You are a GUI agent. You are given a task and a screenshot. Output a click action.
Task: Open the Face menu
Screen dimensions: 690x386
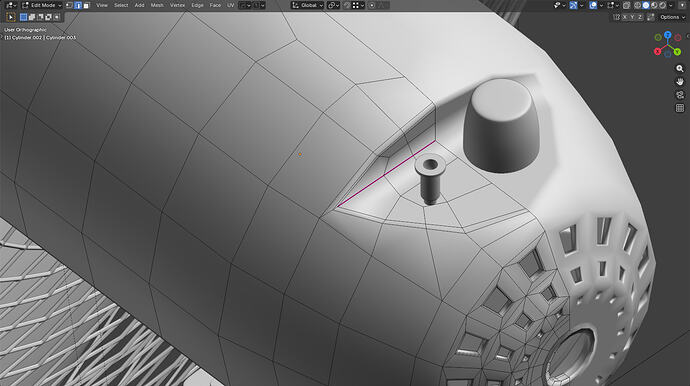coord(215,5)
